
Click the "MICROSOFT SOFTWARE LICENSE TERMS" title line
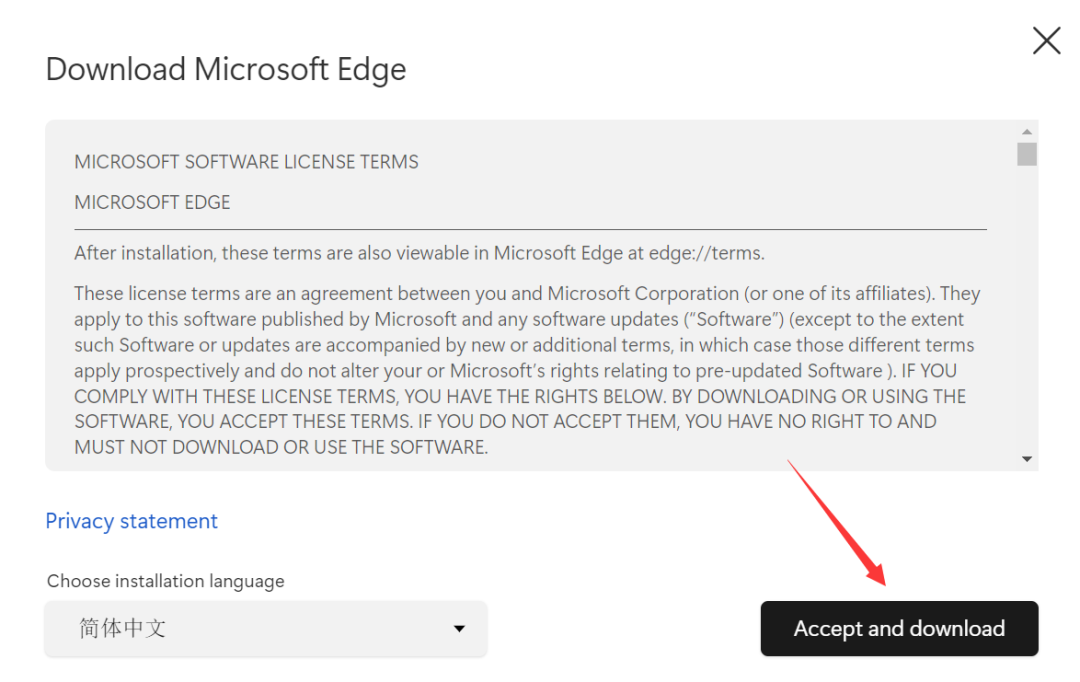click(246, 162)
